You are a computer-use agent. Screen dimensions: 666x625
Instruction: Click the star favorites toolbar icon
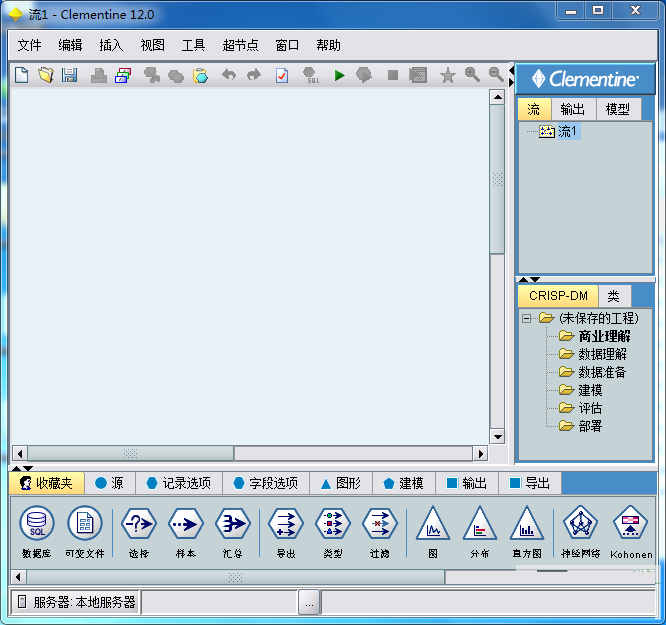coord(448,76)
